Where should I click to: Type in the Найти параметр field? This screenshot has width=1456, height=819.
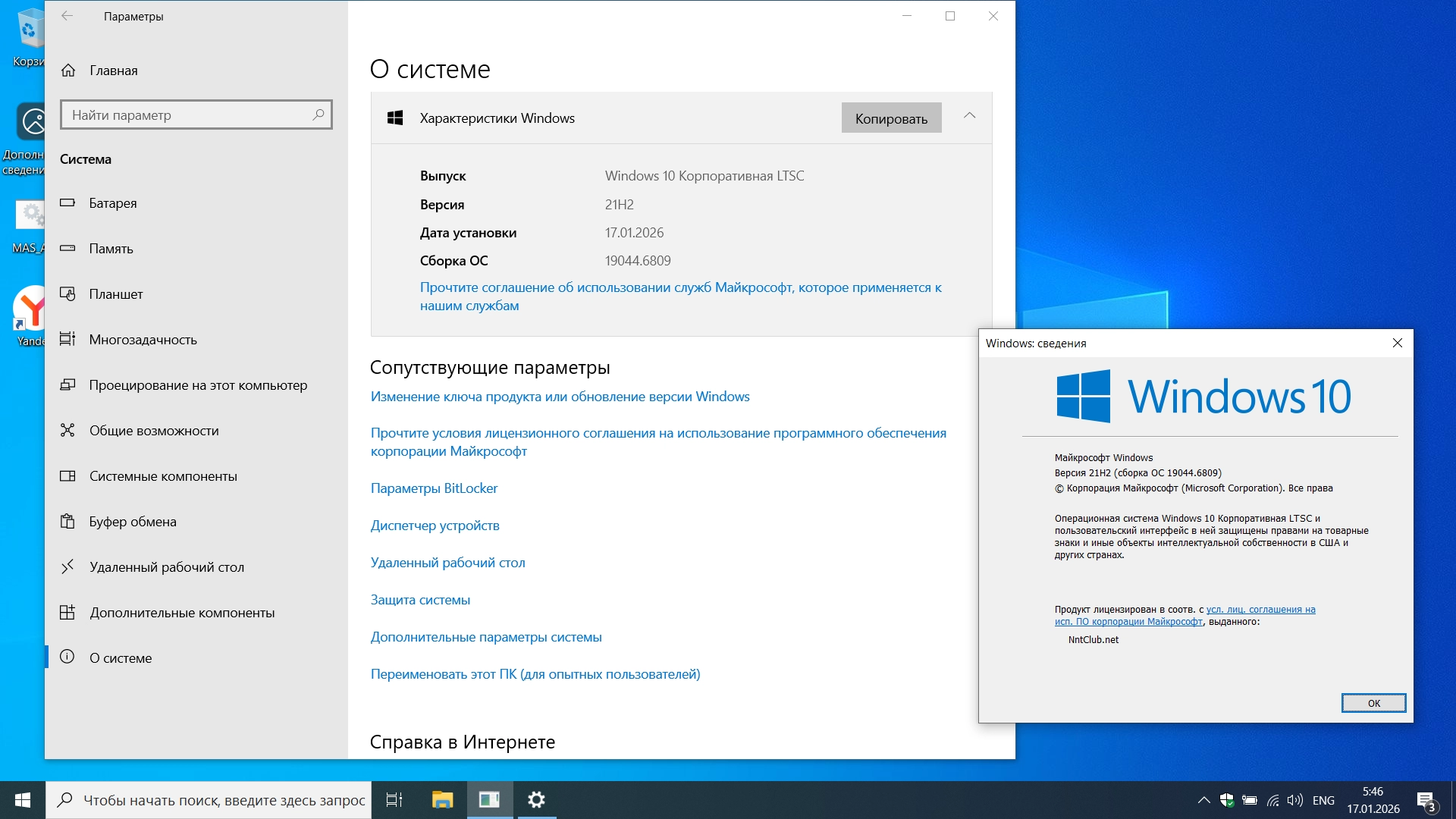click(186, 115)
